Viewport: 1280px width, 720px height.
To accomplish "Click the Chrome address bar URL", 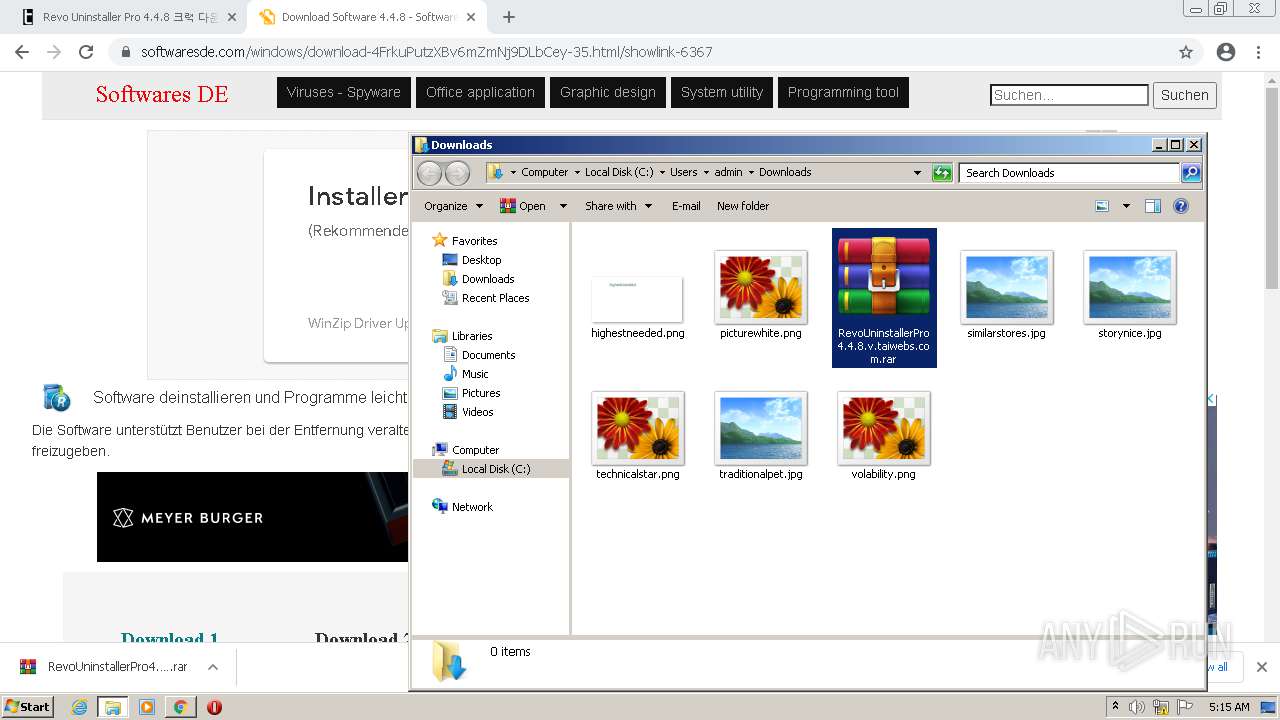I will [x=426, y=52].
